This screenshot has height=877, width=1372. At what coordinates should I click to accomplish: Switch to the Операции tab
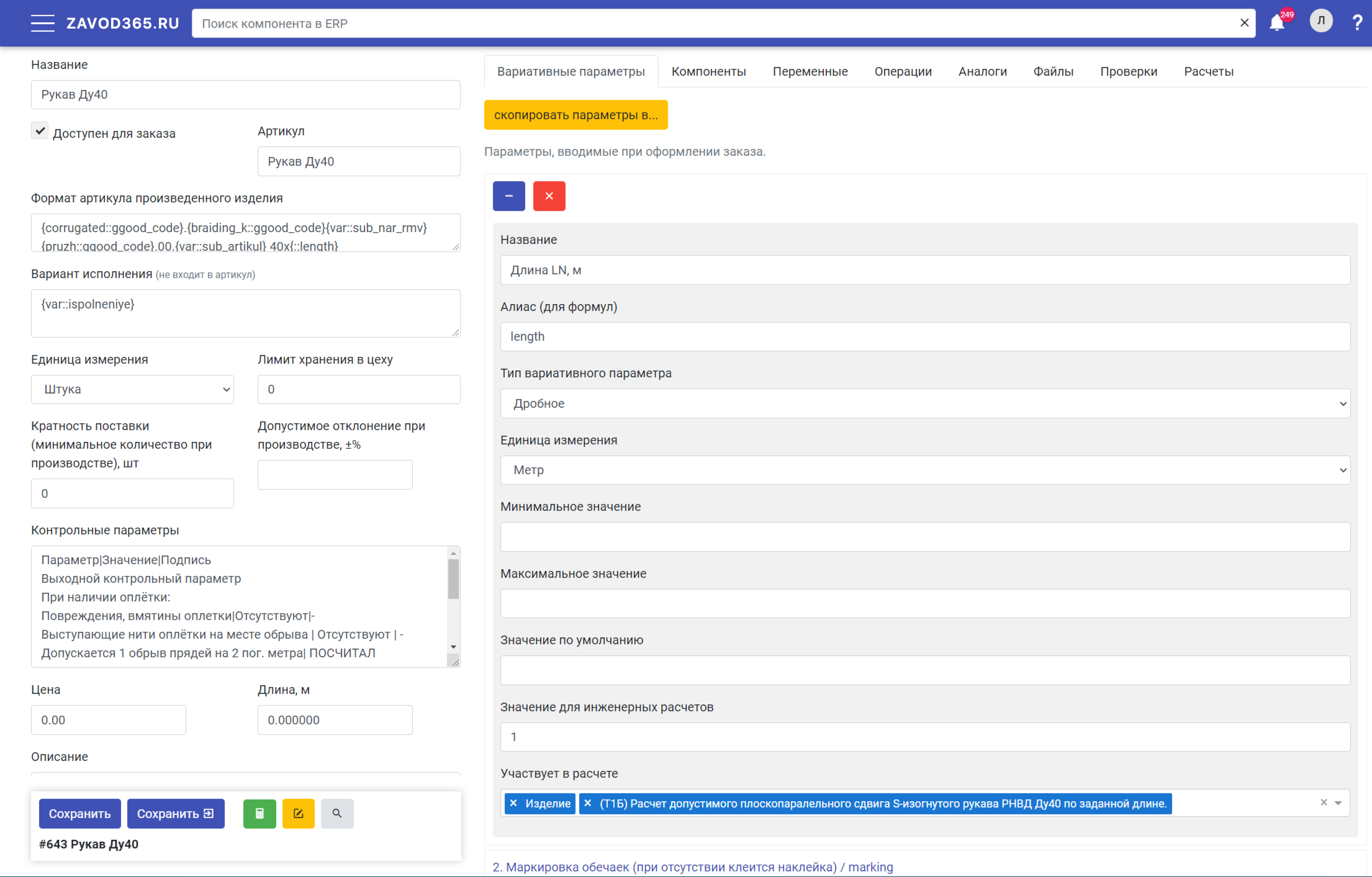[903, 72]
